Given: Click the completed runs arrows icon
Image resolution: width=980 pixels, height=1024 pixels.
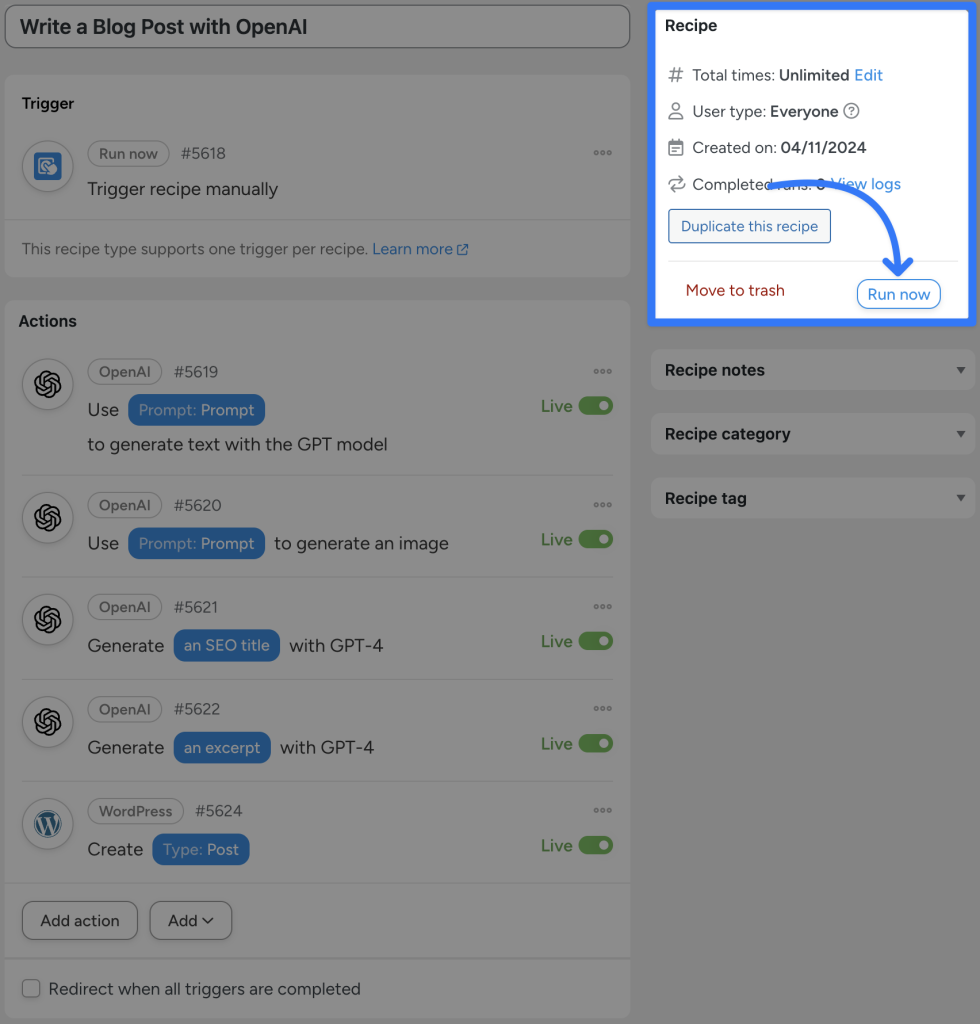Looking at the screenshot, I should [677, 184].
